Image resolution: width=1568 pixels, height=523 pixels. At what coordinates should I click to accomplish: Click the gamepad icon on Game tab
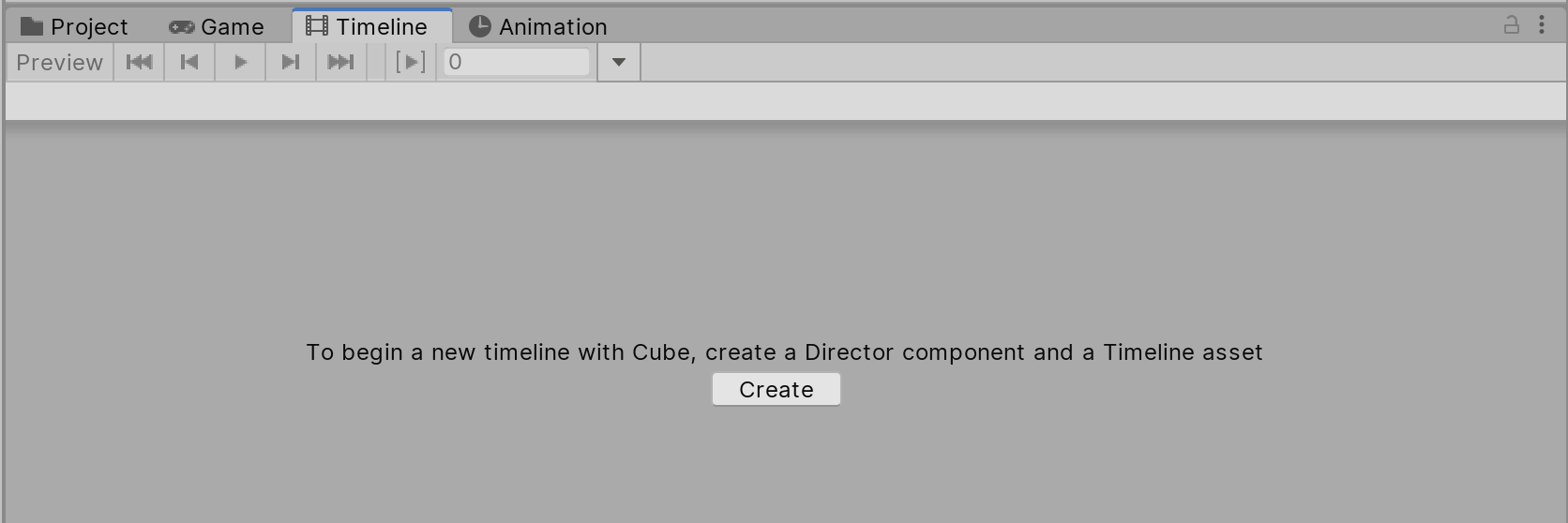181,27
